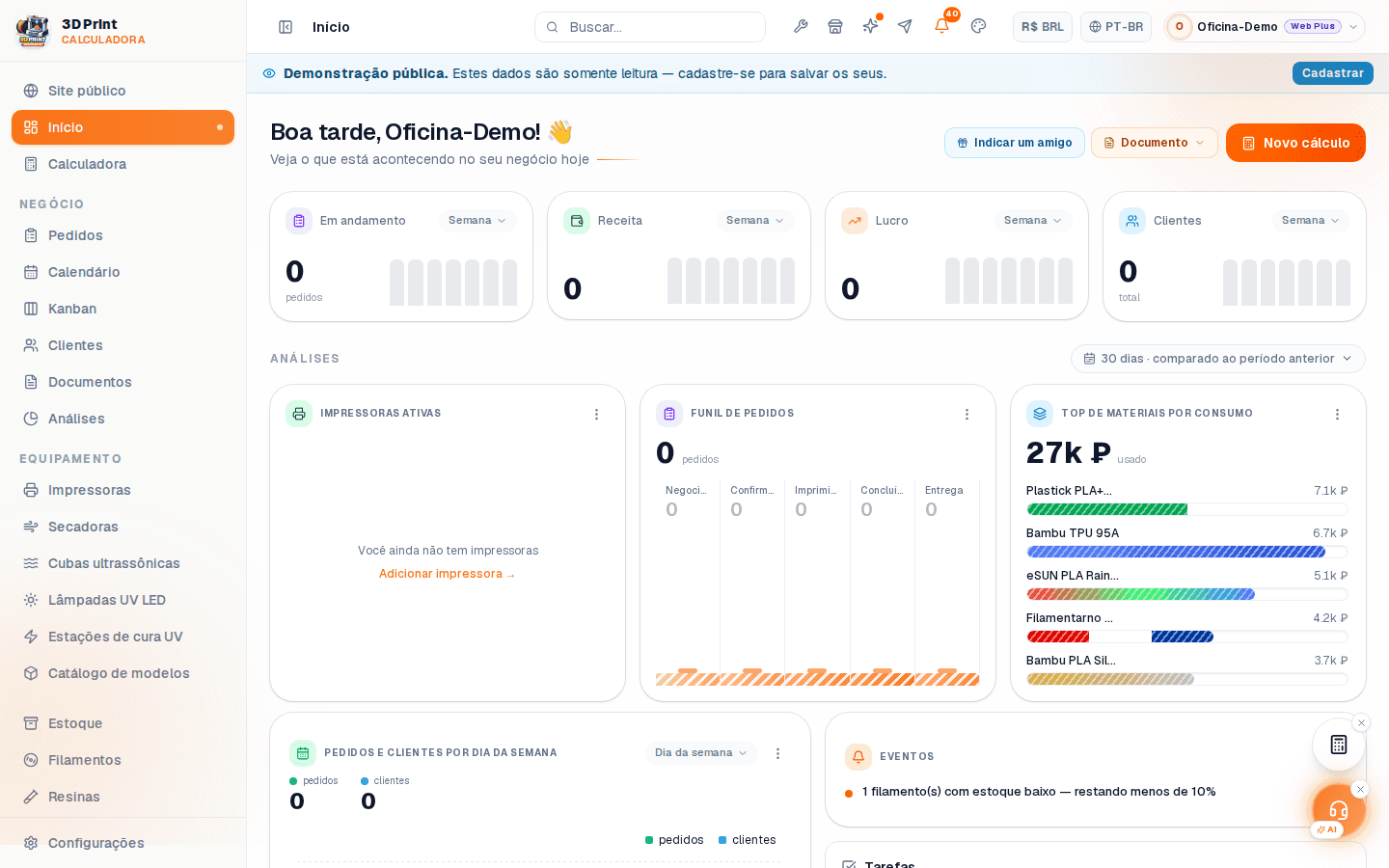
Task: Click the Em andamento card icon
Action: pyautogui.click(x=299, y=221)
